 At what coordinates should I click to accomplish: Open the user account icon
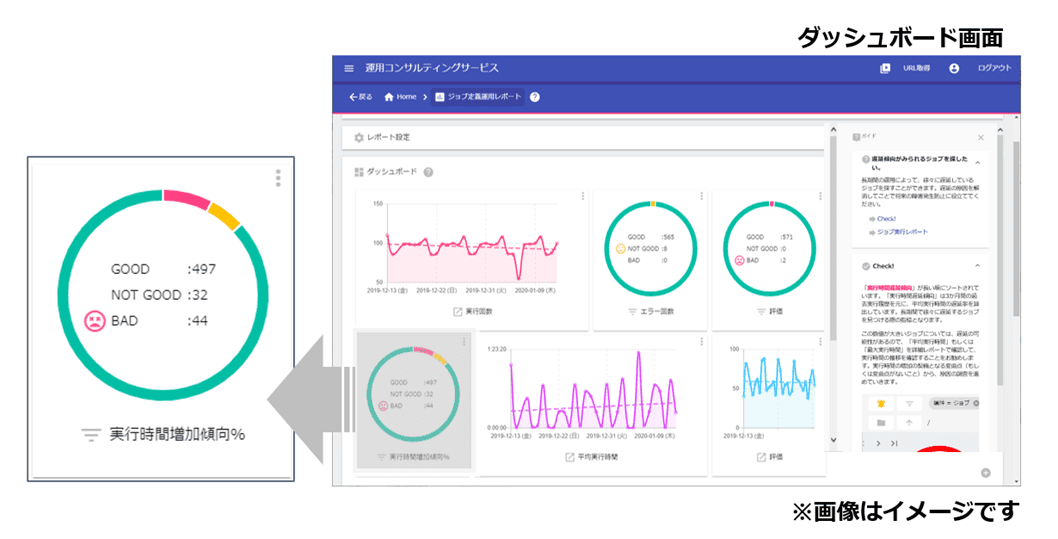pos(953,68)
